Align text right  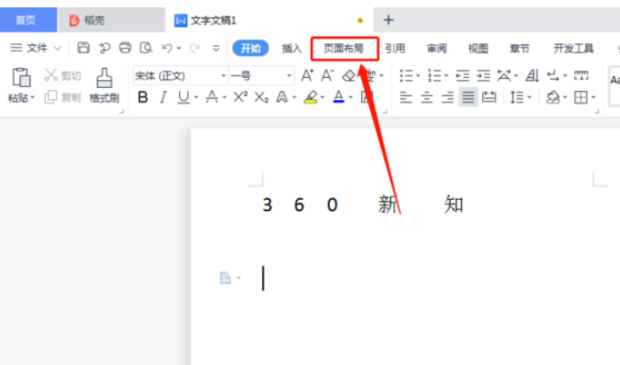(448, 97)
